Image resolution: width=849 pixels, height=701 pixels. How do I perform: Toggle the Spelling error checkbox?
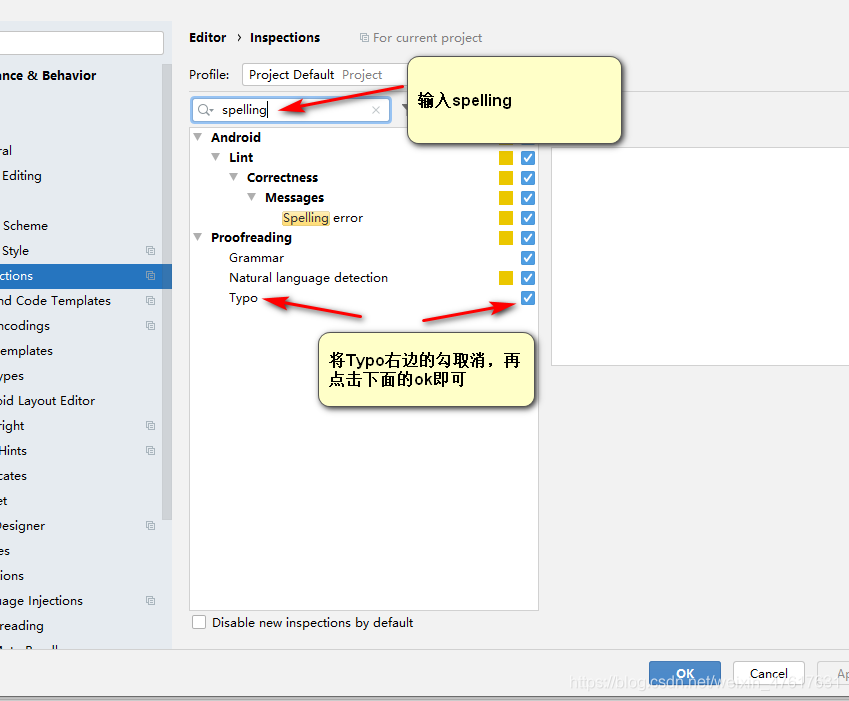pos(528,218)
